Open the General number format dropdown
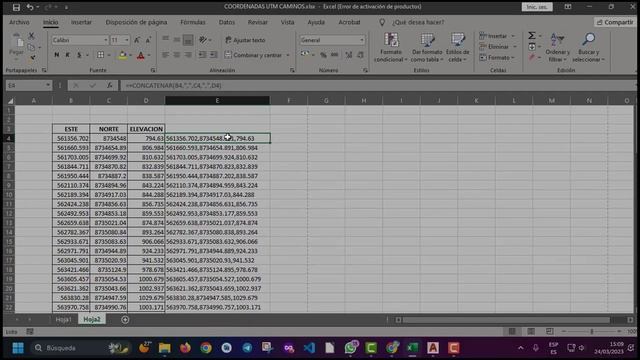 point(362,40)
